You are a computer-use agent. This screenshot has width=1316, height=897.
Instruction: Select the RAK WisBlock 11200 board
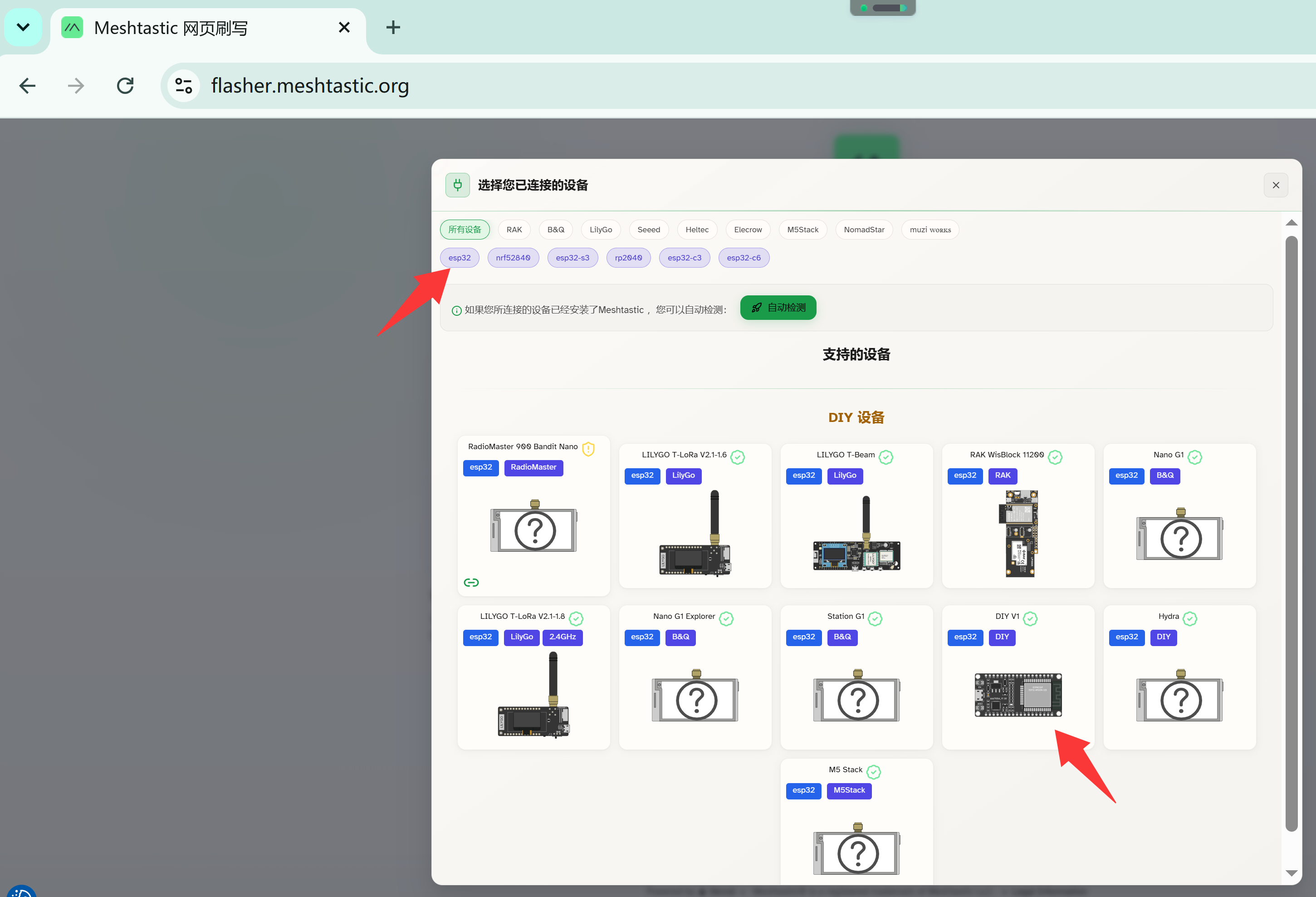point(1018,515)
